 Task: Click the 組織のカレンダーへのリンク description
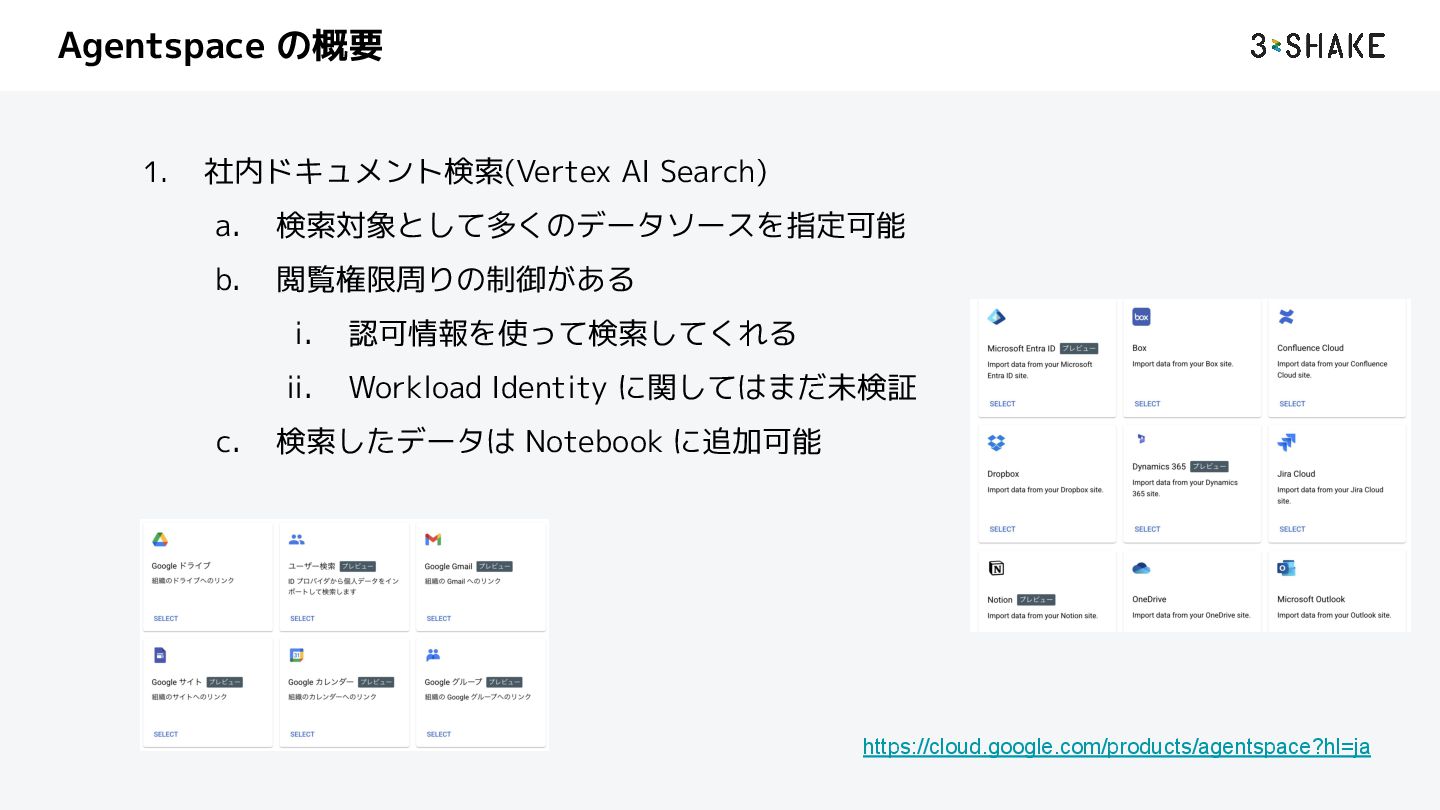coord(332,697)
